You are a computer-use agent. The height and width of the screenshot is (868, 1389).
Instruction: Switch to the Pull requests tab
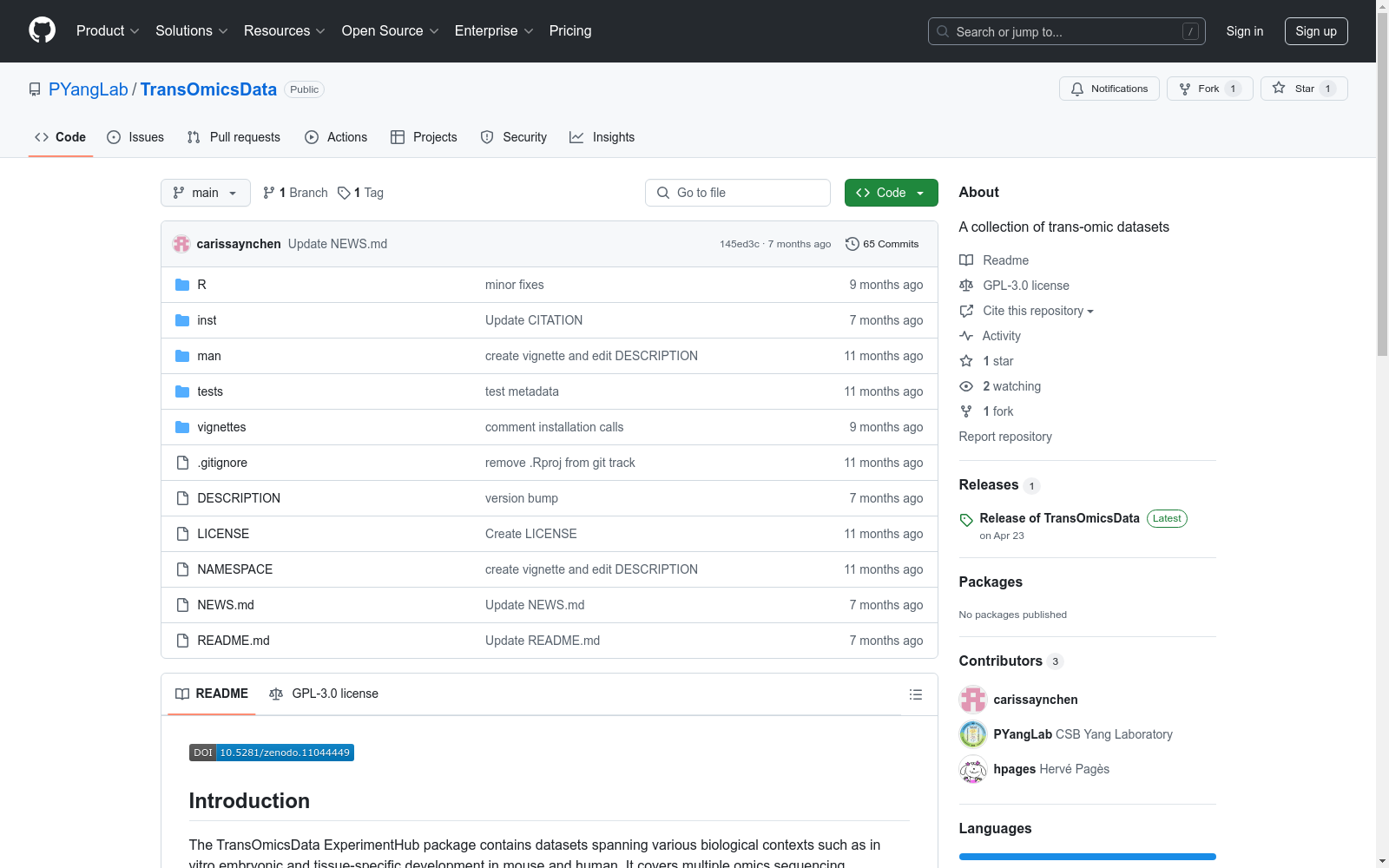point(234,137)
